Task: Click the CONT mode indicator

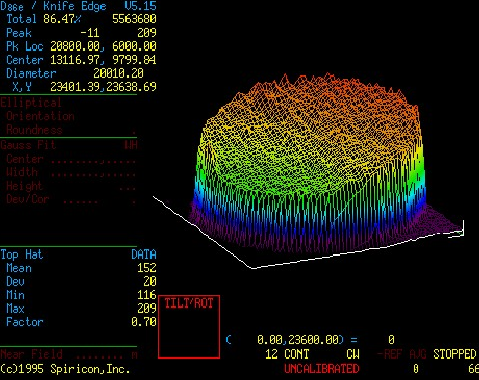Action: [297, 354]
